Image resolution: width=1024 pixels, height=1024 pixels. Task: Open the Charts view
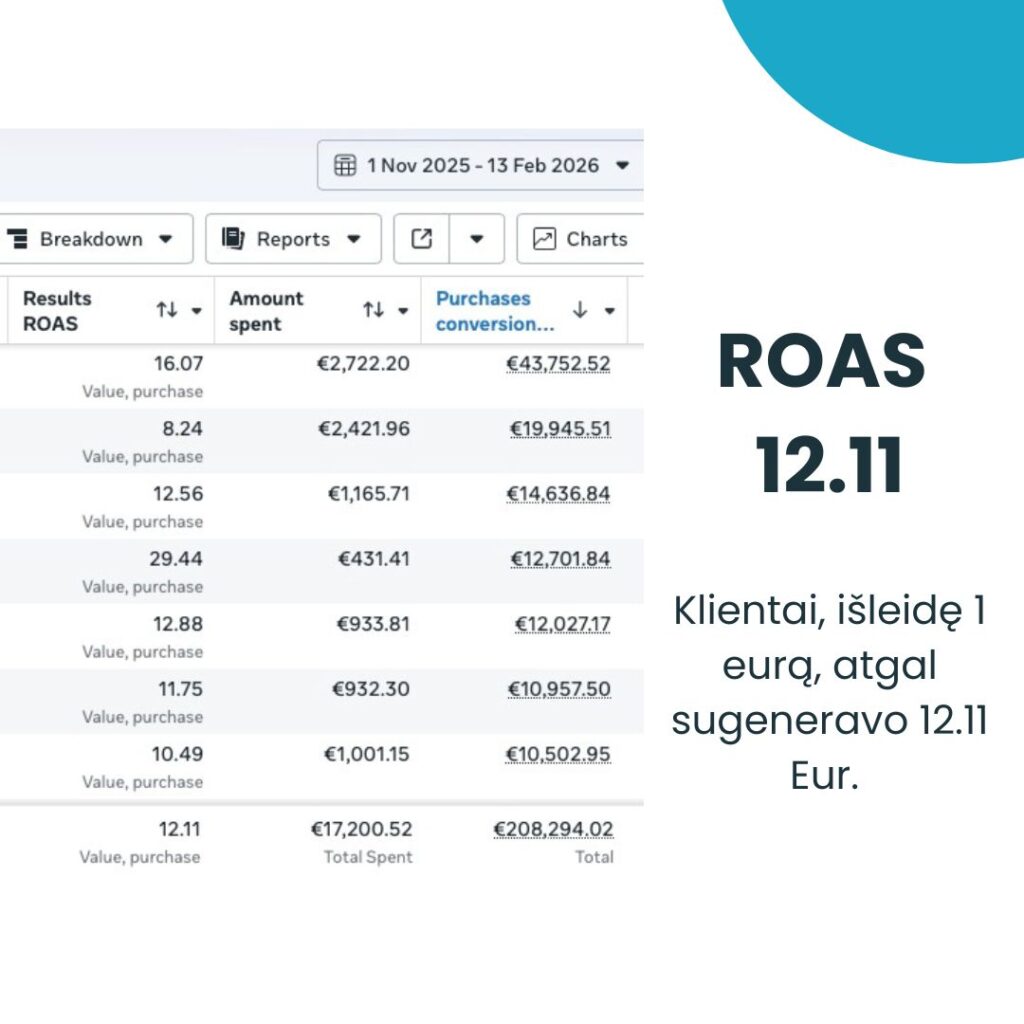click(581, 239)
